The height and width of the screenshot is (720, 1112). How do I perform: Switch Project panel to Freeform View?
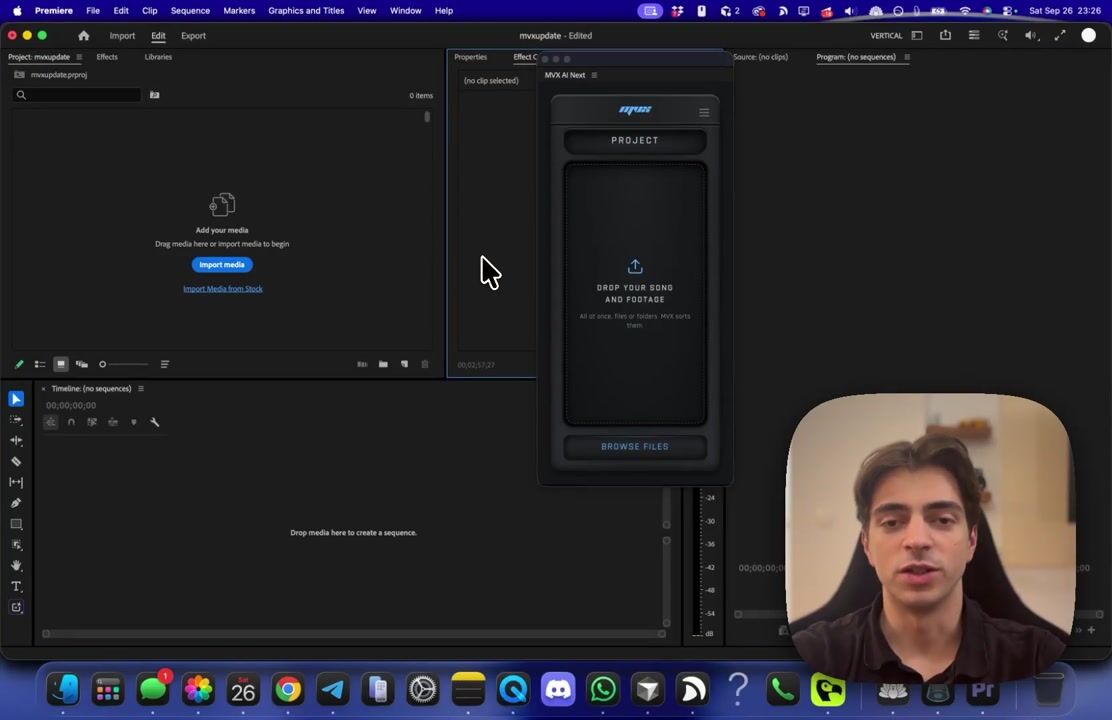82,364
